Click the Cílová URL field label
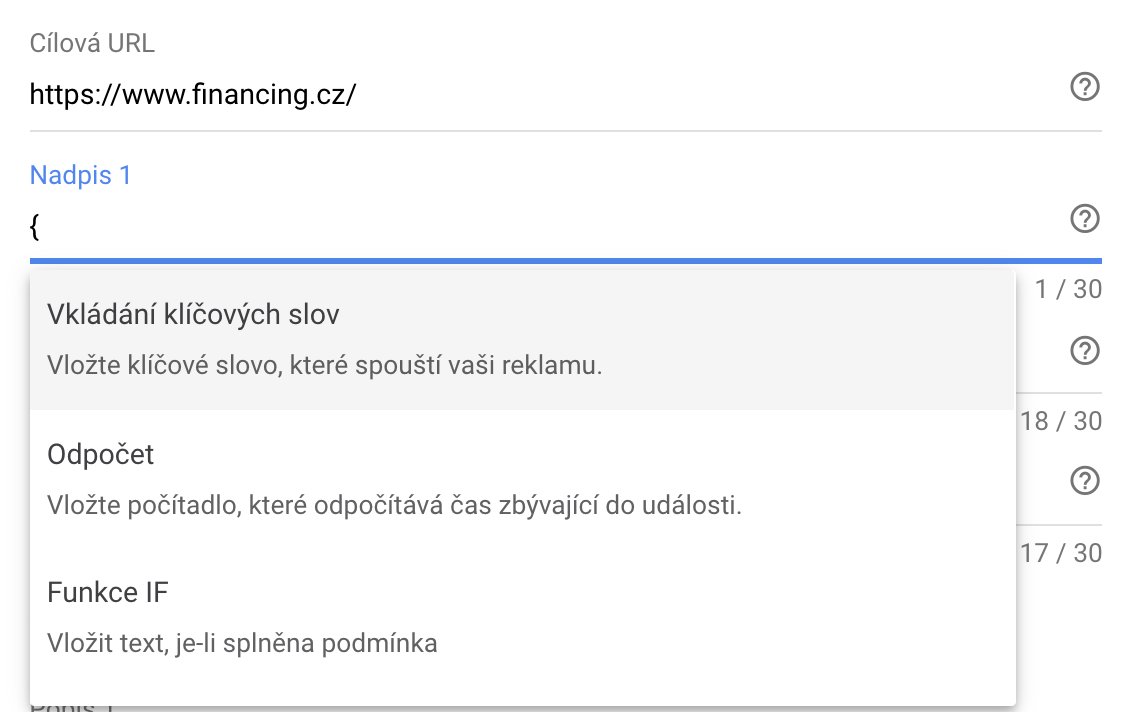The height and width of the screenshot is (712, 1130). [x=92, y=43]
